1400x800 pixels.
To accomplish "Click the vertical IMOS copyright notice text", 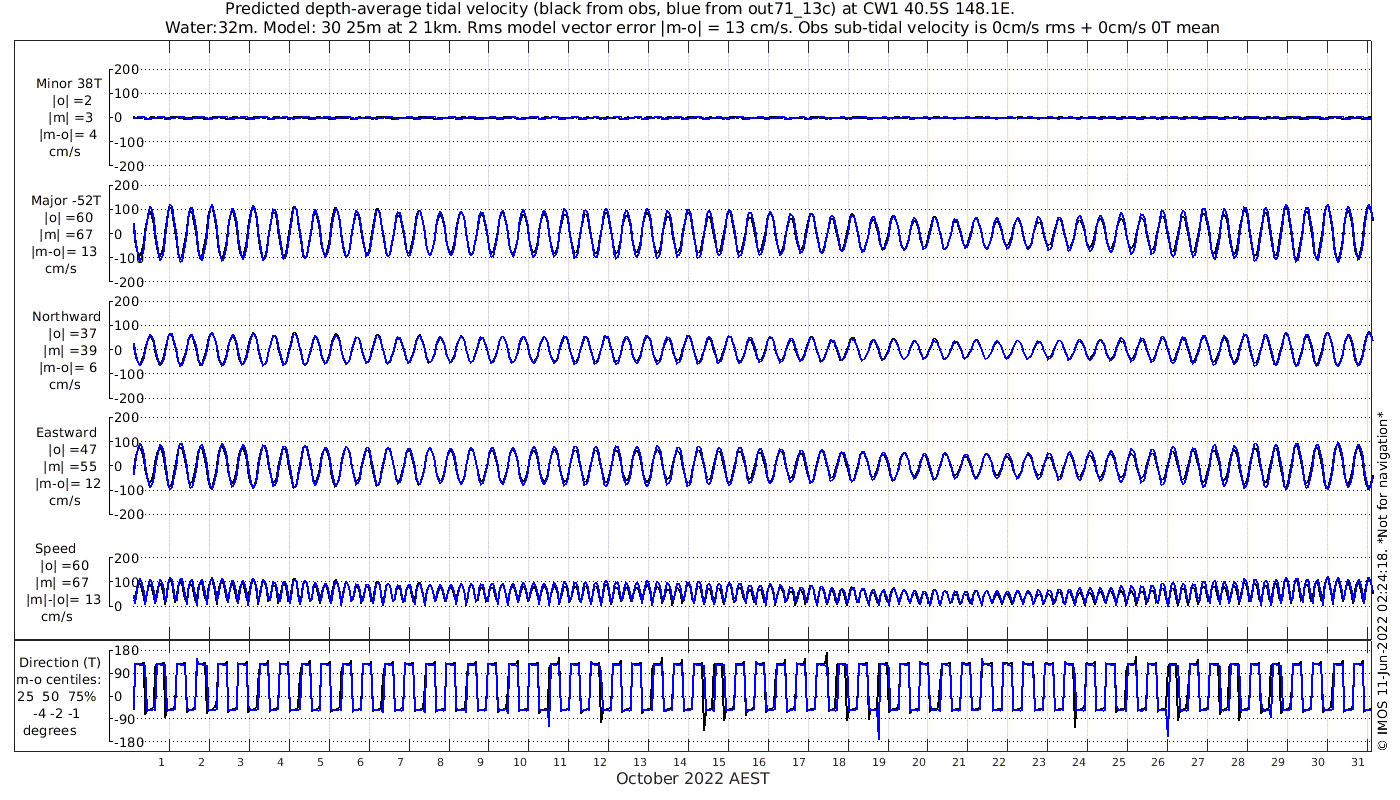I will coord(1382,580).
